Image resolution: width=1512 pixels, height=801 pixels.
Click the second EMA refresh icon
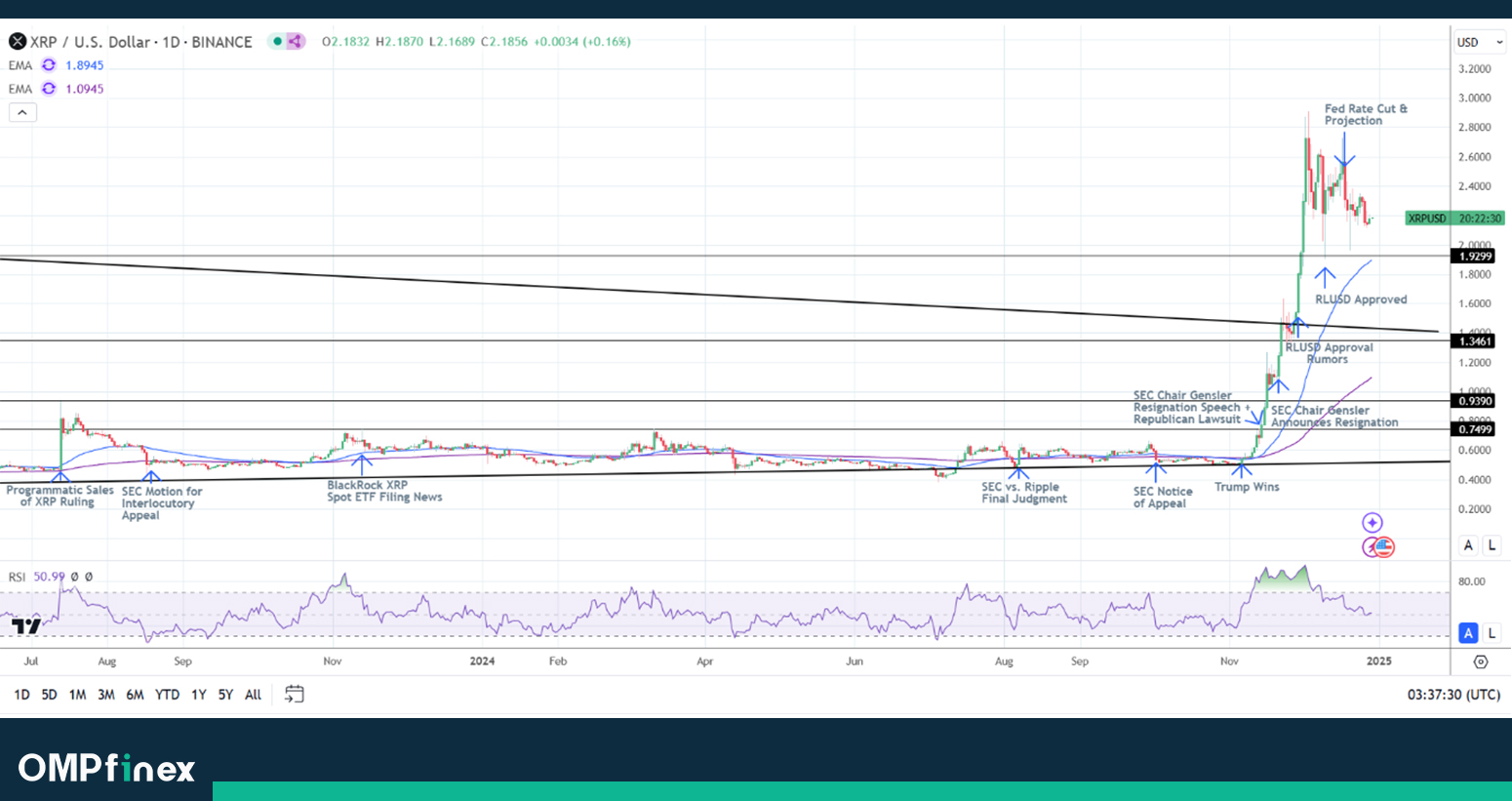coord(49,89)
